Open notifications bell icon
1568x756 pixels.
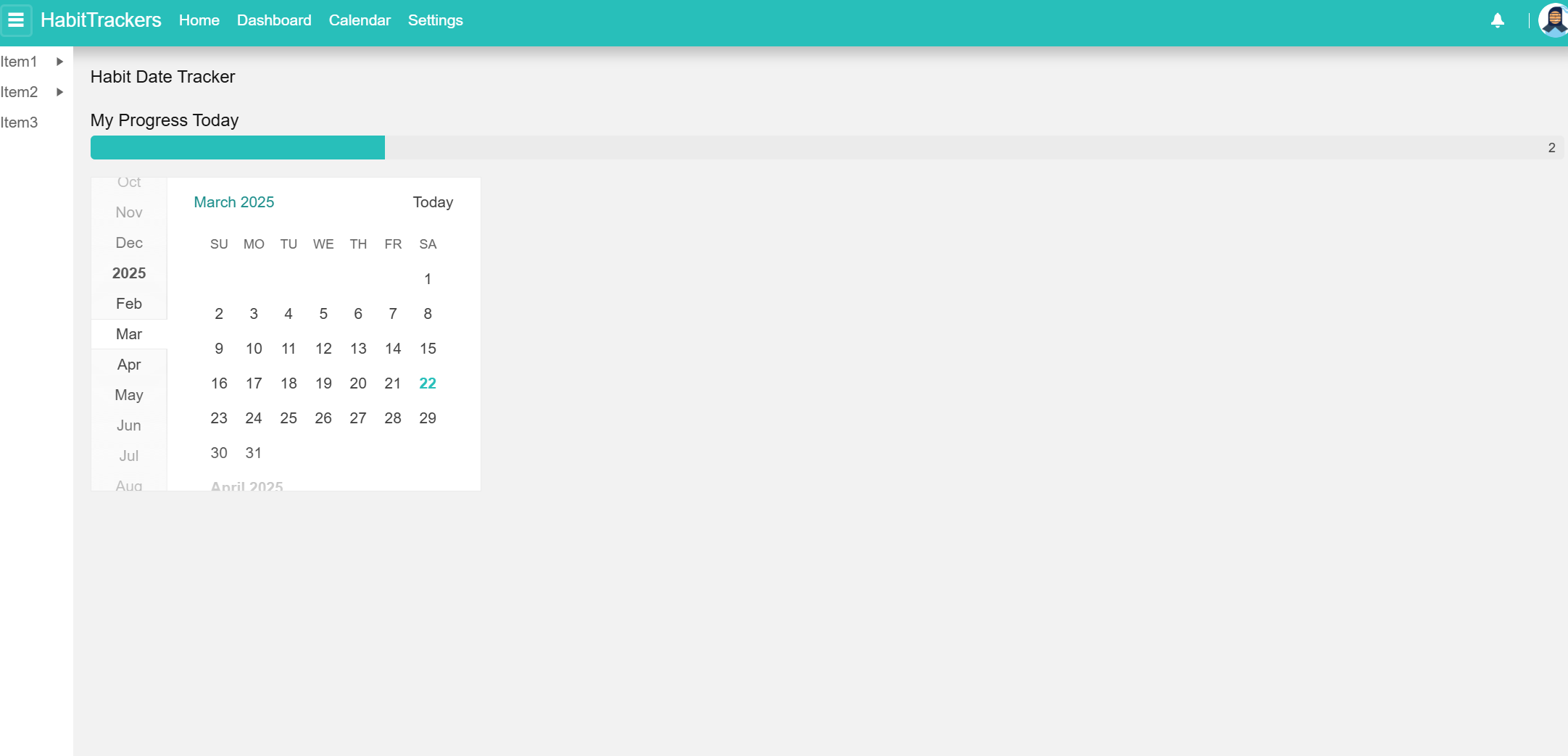click(x=1498, y=20)
